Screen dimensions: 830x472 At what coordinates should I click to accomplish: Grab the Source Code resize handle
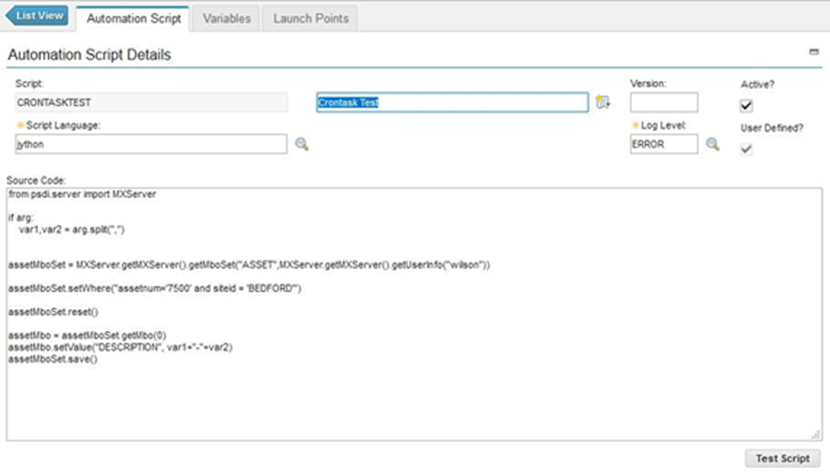pyautogui.click(x=816, y=434)
